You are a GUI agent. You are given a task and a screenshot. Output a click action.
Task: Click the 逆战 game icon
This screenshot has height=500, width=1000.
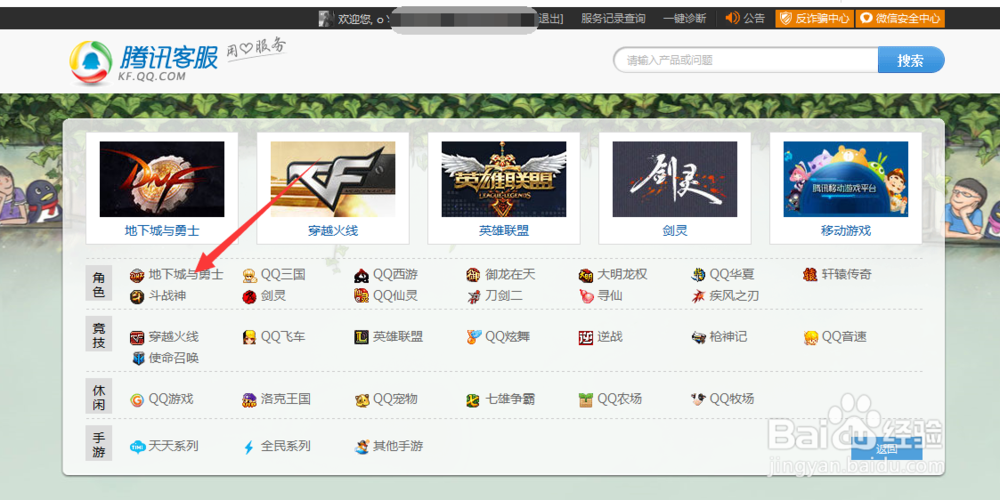[x=585, y=337]
